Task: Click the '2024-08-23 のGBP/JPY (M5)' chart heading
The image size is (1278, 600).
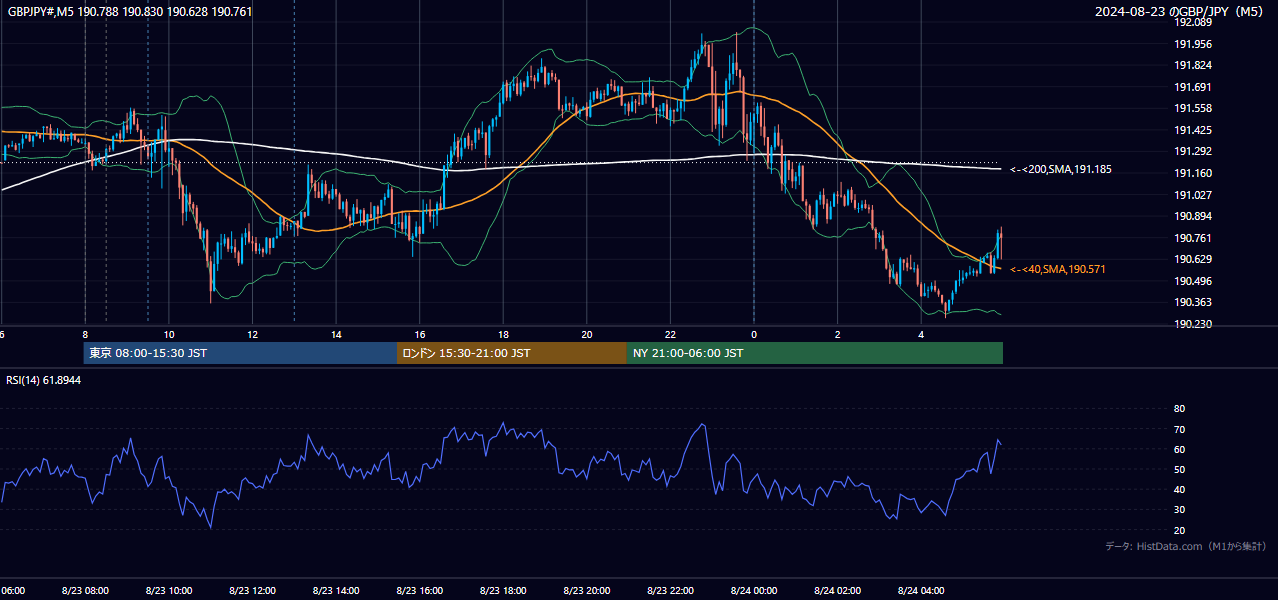Action: tap(1181, 12)
